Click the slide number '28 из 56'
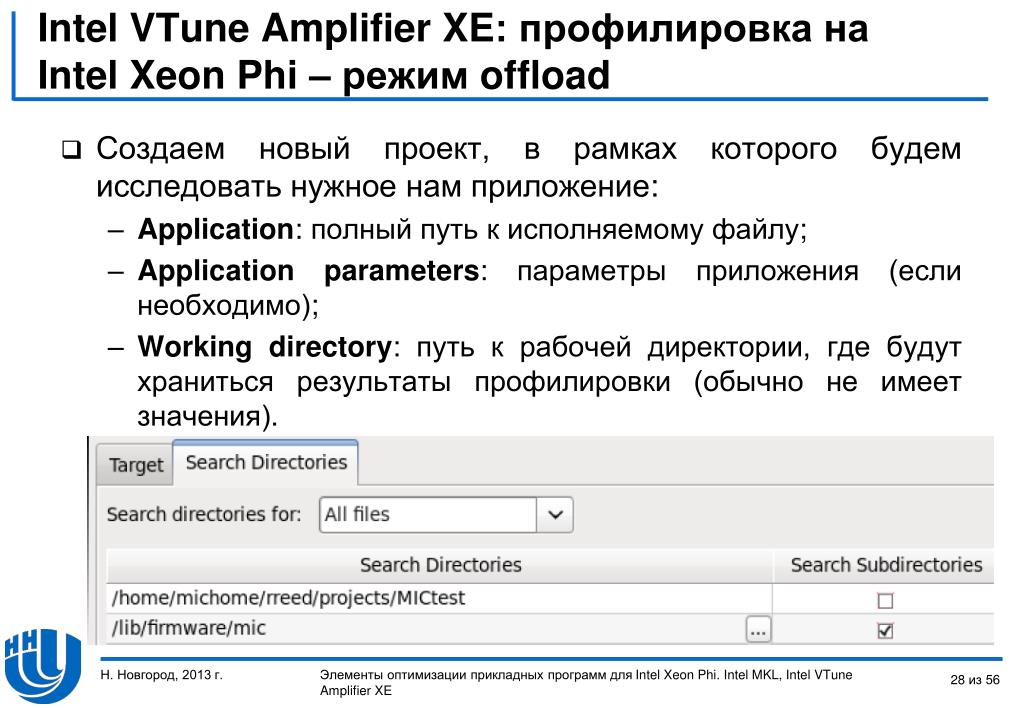The width and height of the screenshot is (1023, 708). click(975, 680)
